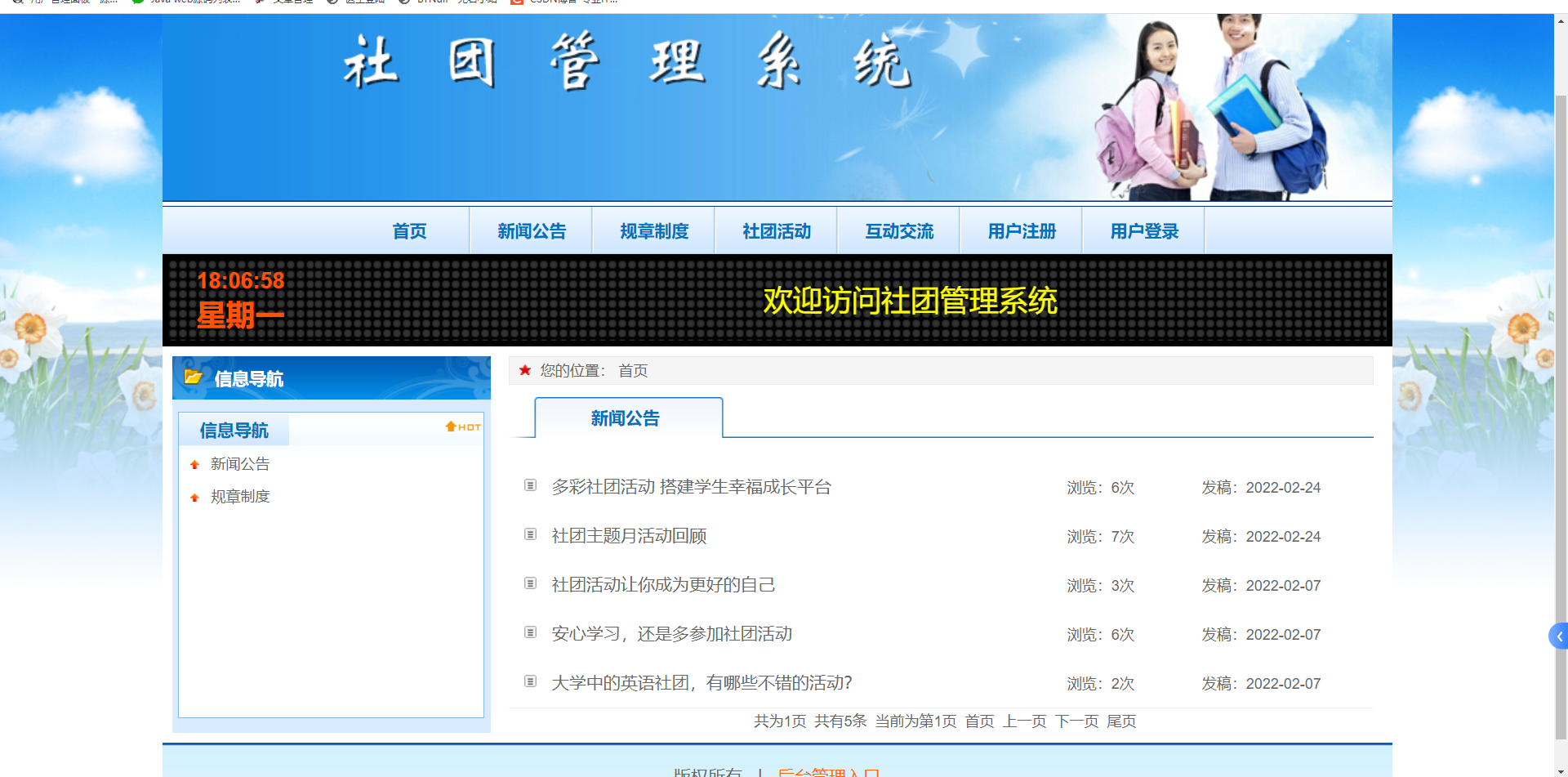Click the document icon beside 社团主题月活动回顾
The width and height of the screenshot is (1568, 777).
coord(530,534)
